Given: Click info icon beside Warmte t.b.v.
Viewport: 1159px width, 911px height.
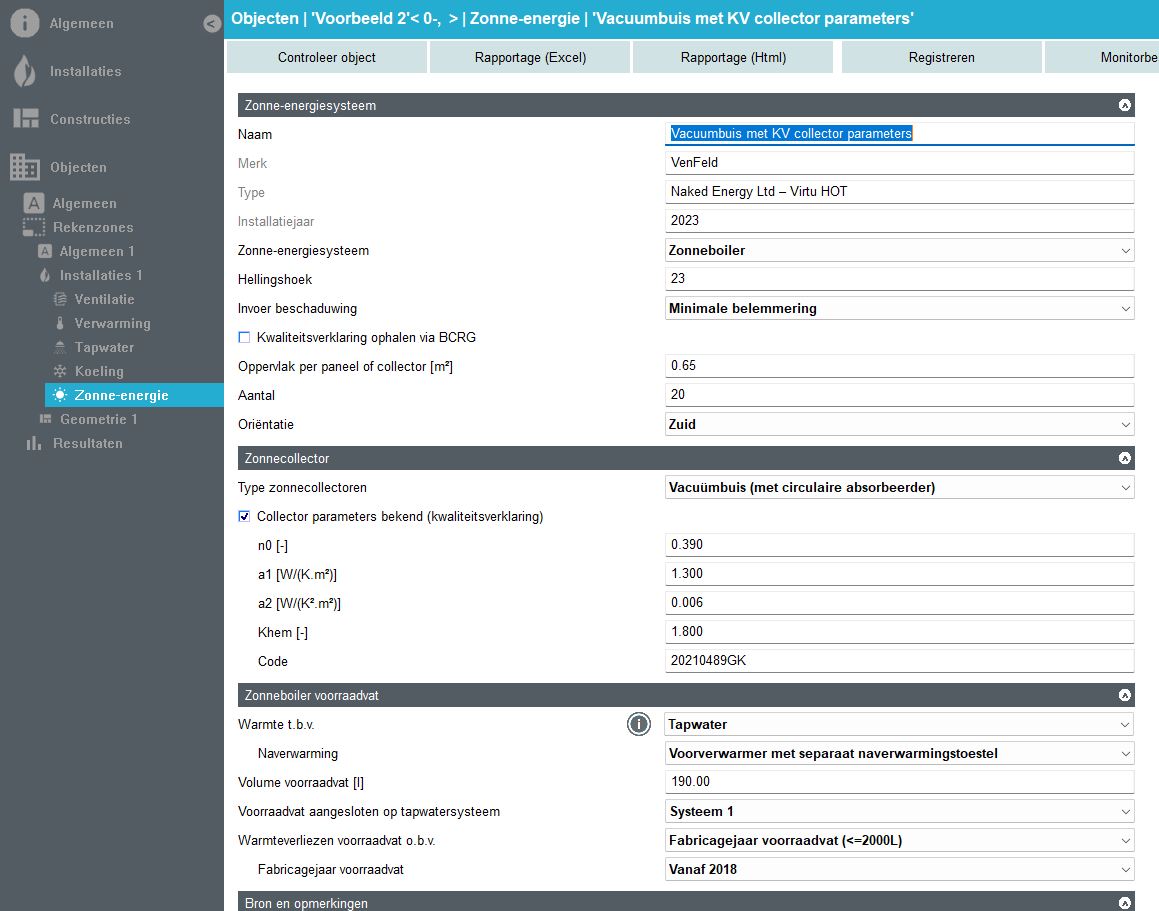Looking at the screenshot, I should (x=638, y=724).
